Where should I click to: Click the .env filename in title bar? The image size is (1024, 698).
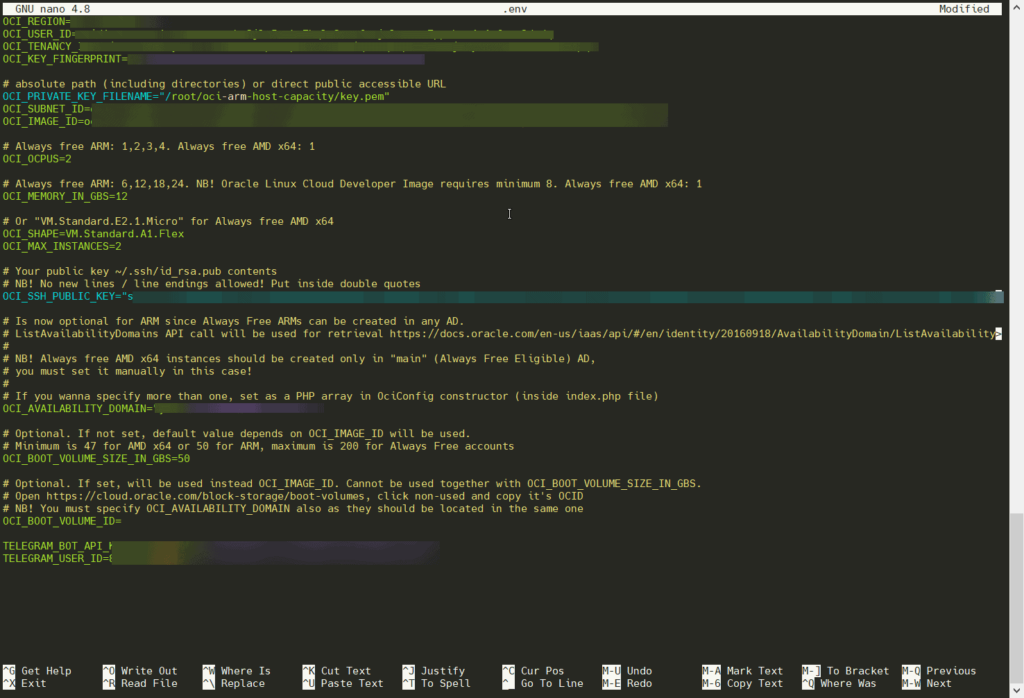[515, 8]
